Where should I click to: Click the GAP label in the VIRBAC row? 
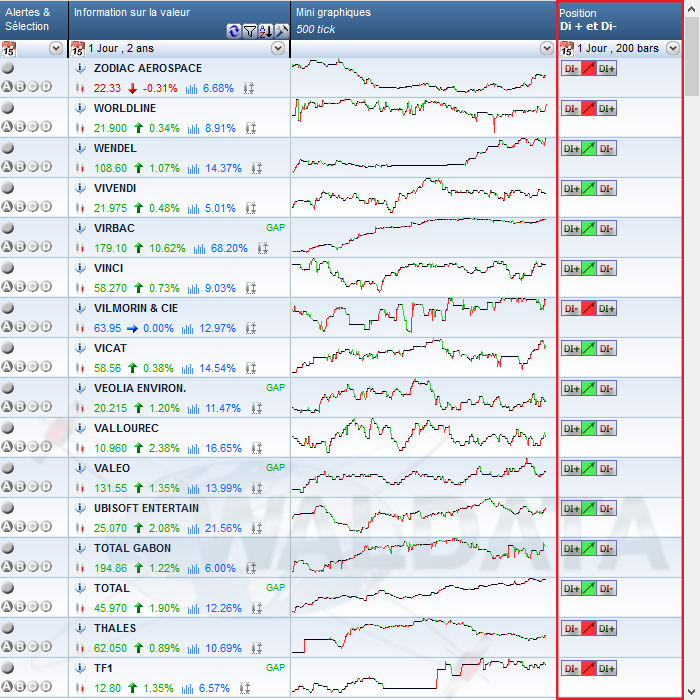coord(275,228)
